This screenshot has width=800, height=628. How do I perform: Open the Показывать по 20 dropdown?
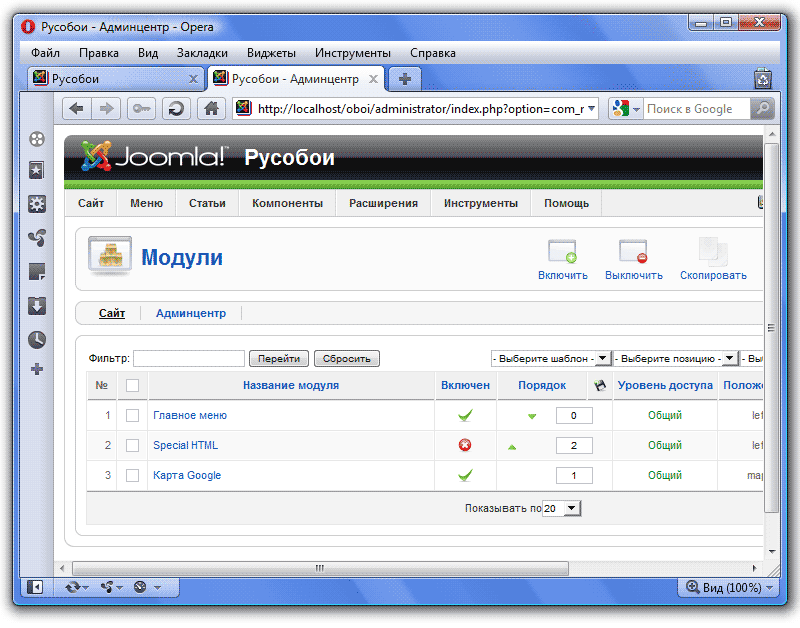coord(561,508)
